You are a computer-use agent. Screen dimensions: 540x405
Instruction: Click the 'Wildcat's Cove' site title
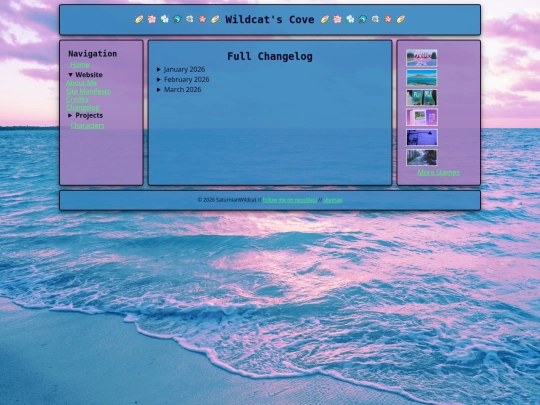click(270, 20)
